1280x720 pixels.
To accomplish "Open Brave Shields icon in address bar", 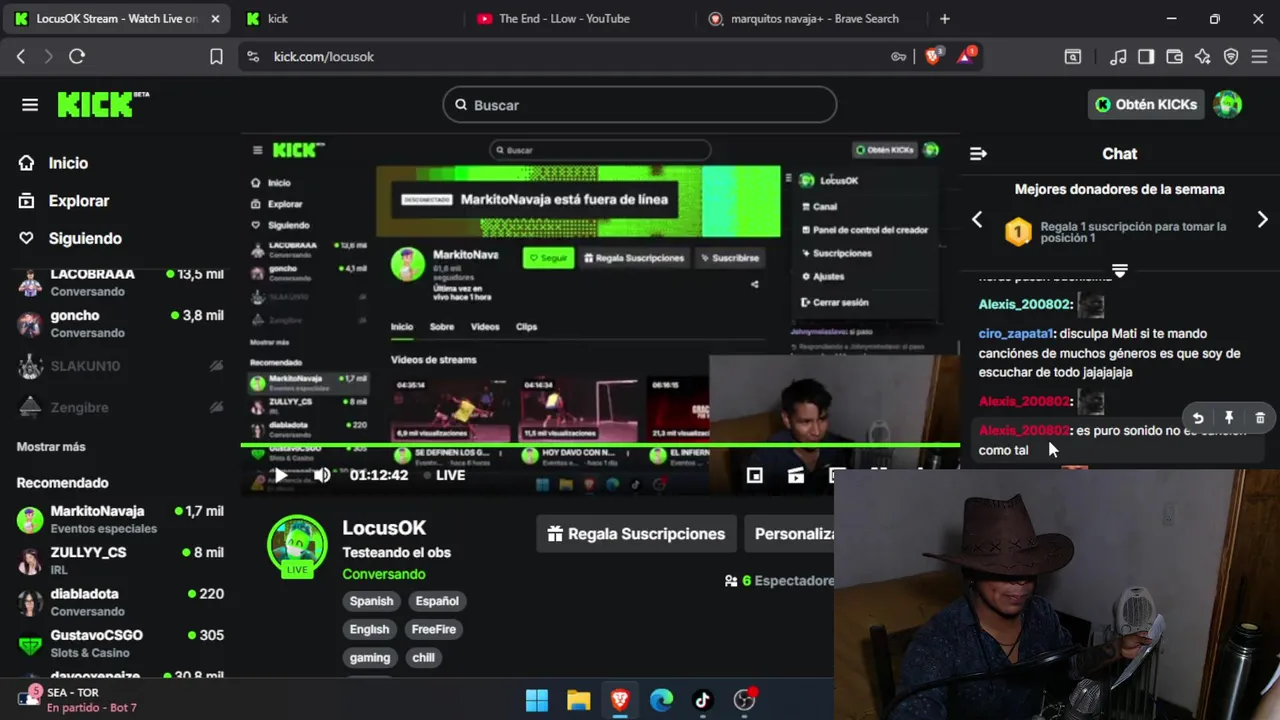I will (933, 56).
